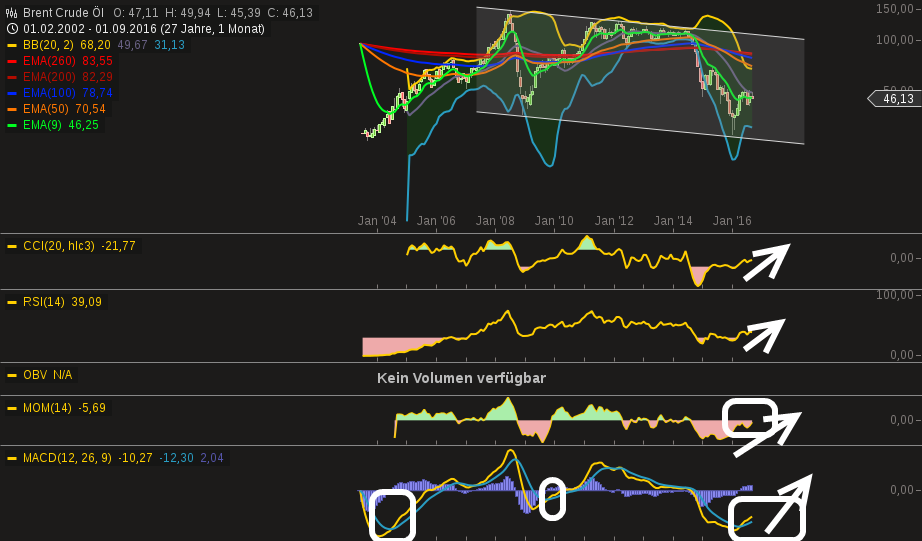This screenshot has height=541, width=922.
Task: Click the yellow MACD color marker
Action: point(12,458)
